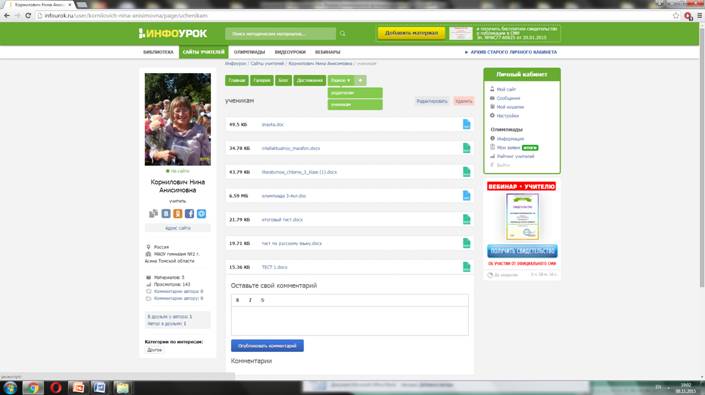Click the yellow Добавить материал button
The height and width of the screenshot is (395, 705).
[x=411, y=33]
